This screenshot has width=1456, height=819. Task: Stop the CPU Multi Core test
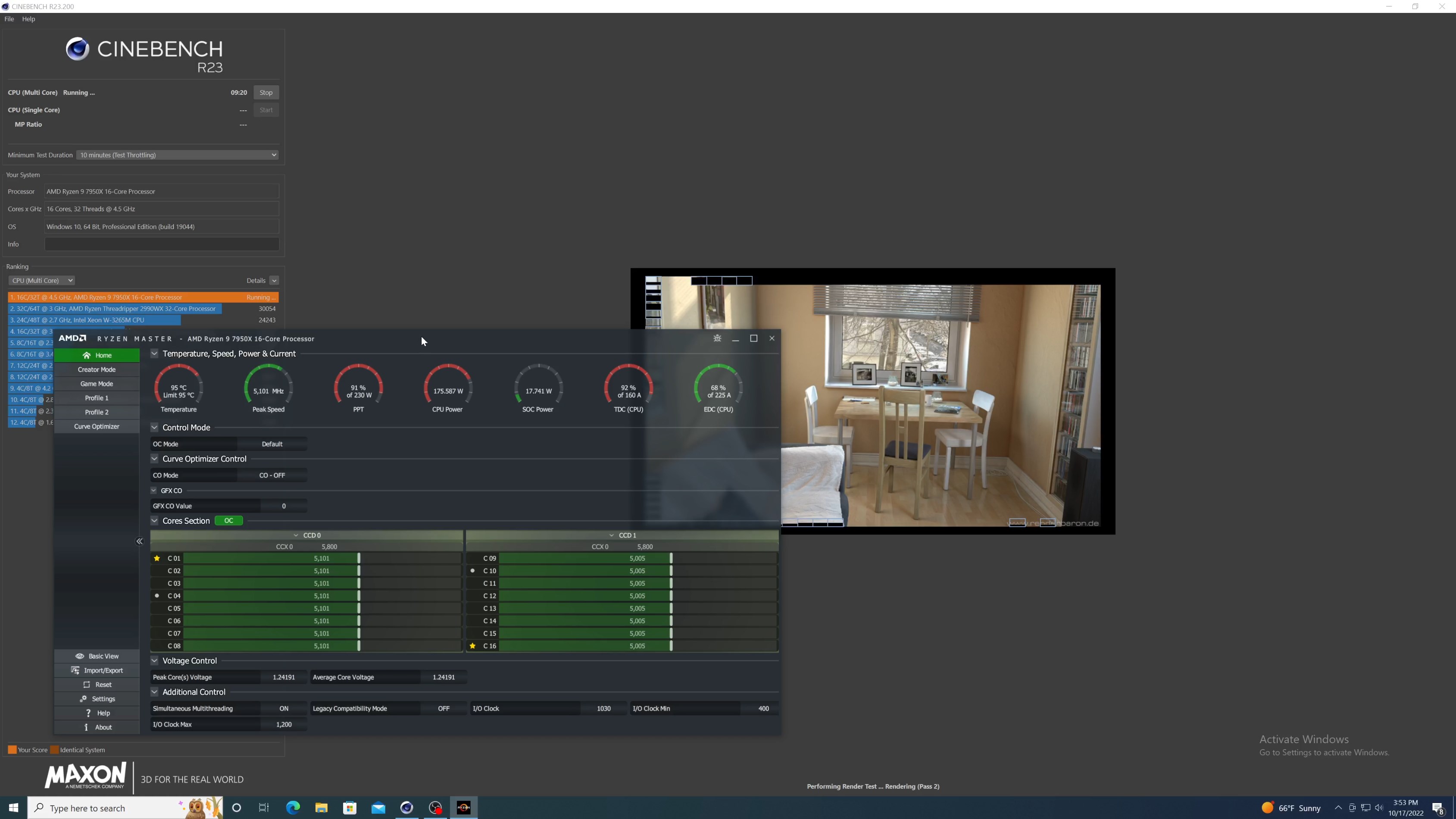point(266,93)
